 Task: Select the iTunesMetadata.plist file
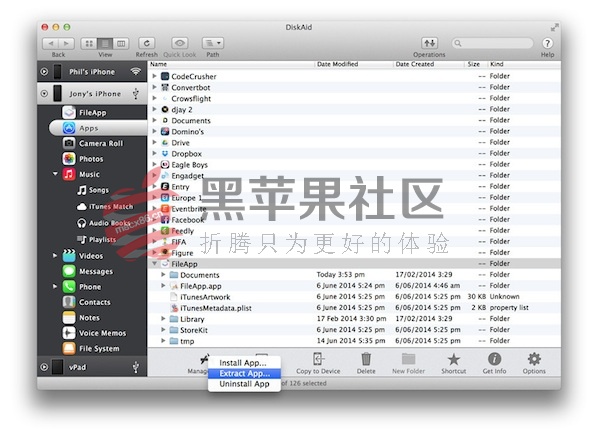pos(354,308)
